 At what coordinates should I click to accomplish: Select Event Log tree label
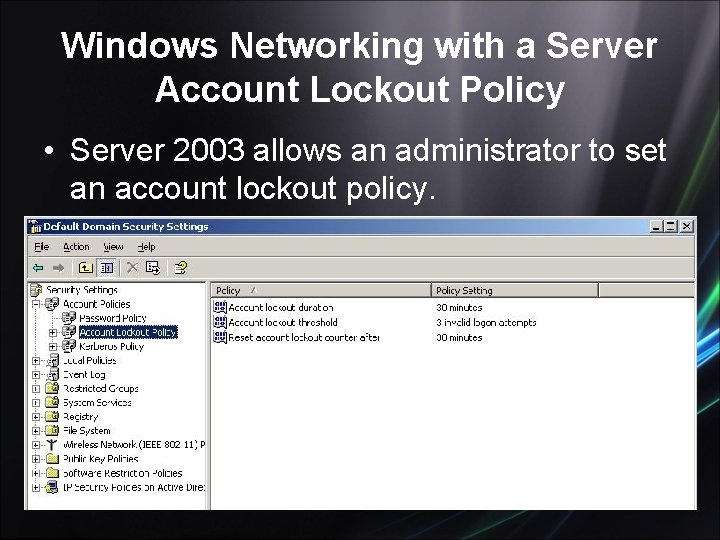tap(84, 375)
